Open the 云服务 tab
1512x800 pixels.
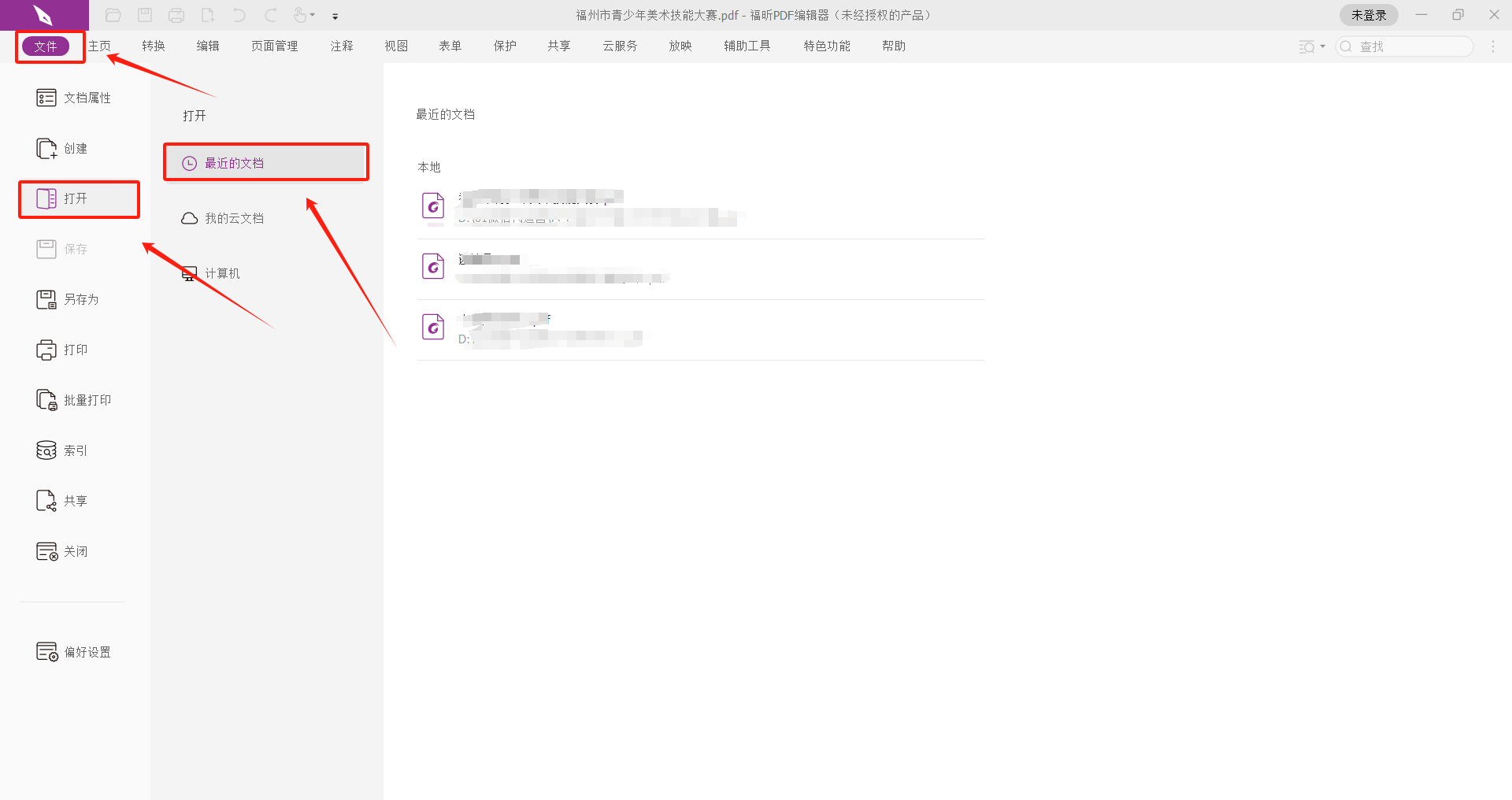coord(620,46)
